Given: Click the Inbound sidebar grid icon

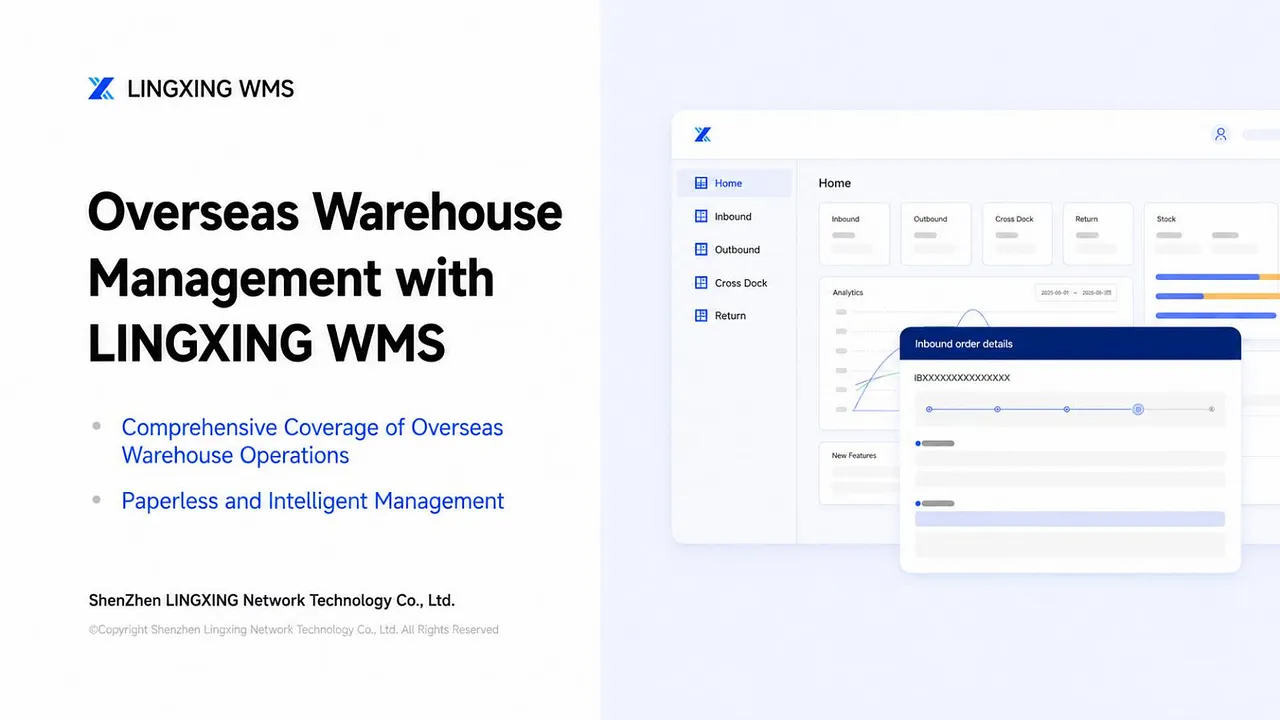Looking at the screenshot, I should (x=701, y=216).
